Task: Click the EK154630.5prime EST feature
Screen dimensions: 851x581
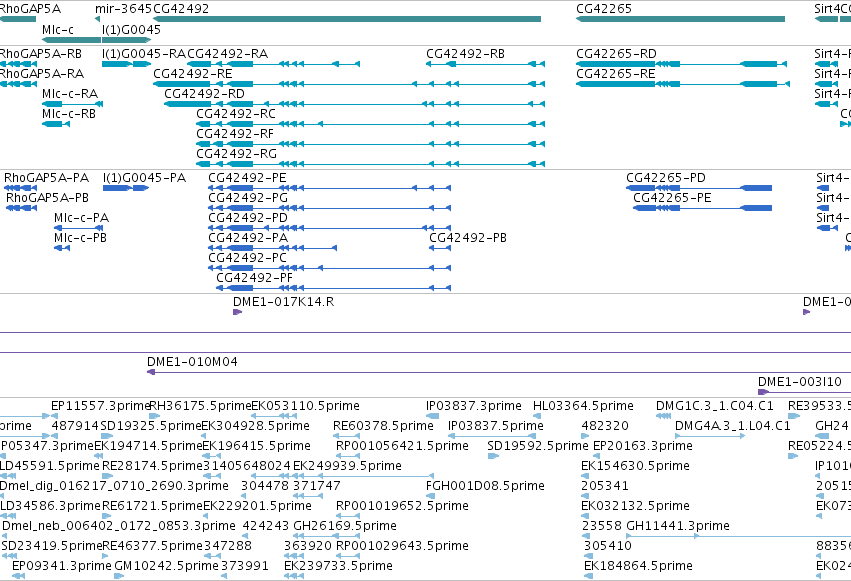Action: pos(585,476)
